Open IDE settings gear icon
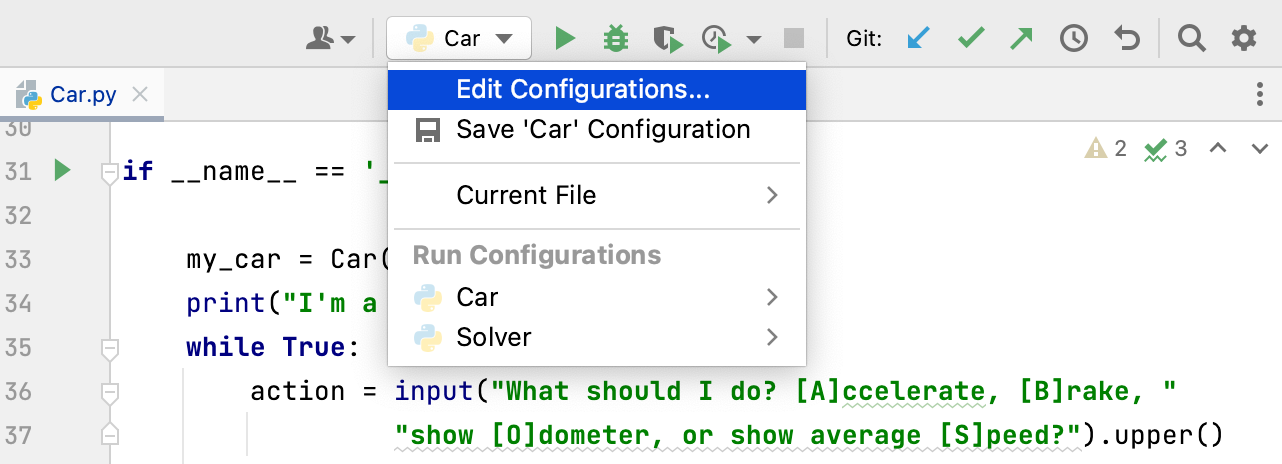This screenshot has width=1282, height=464. click(x=1243, y=39)
